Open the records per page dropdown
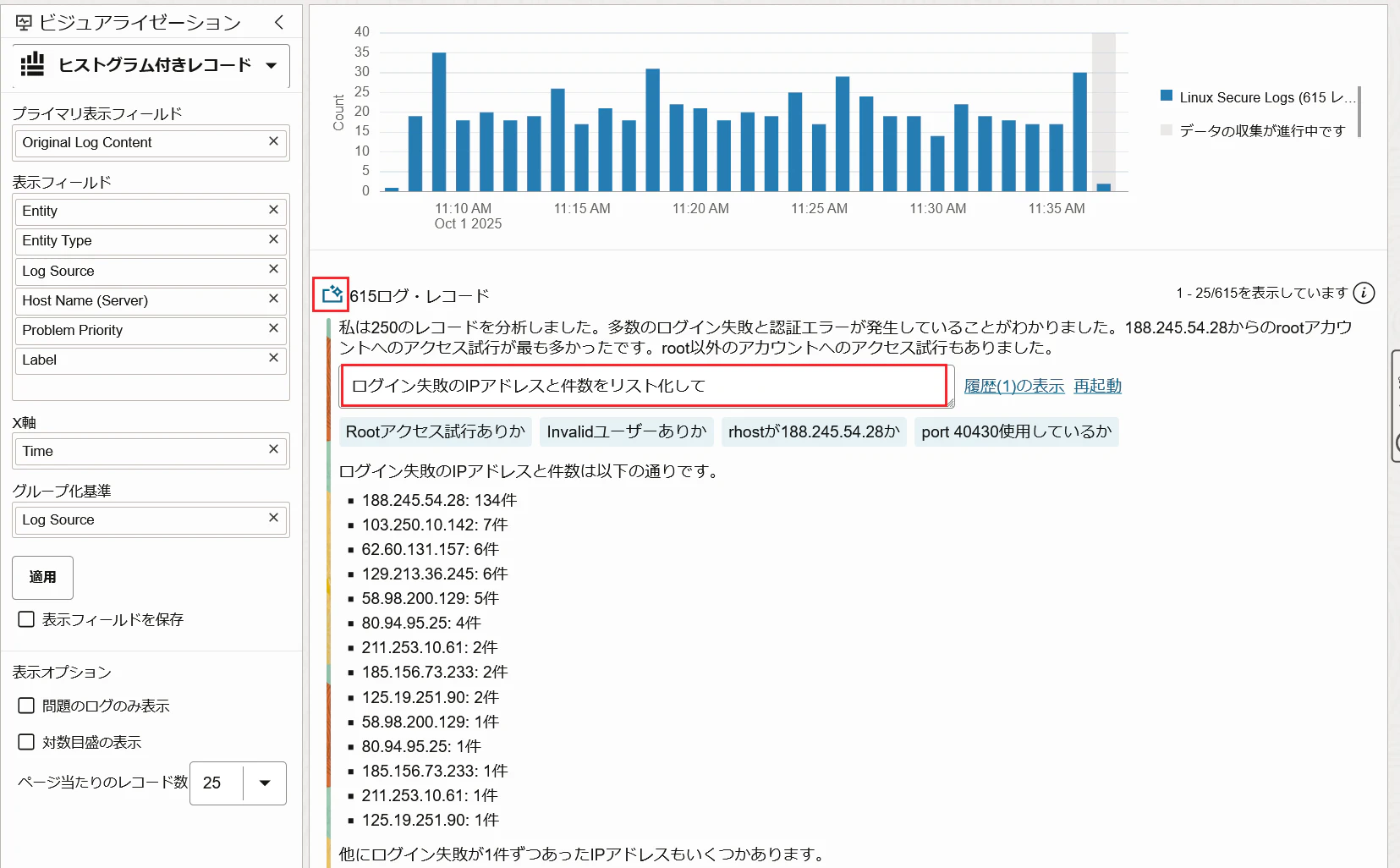The width and height of the screenshot is (1400, 868). point(265,783)
